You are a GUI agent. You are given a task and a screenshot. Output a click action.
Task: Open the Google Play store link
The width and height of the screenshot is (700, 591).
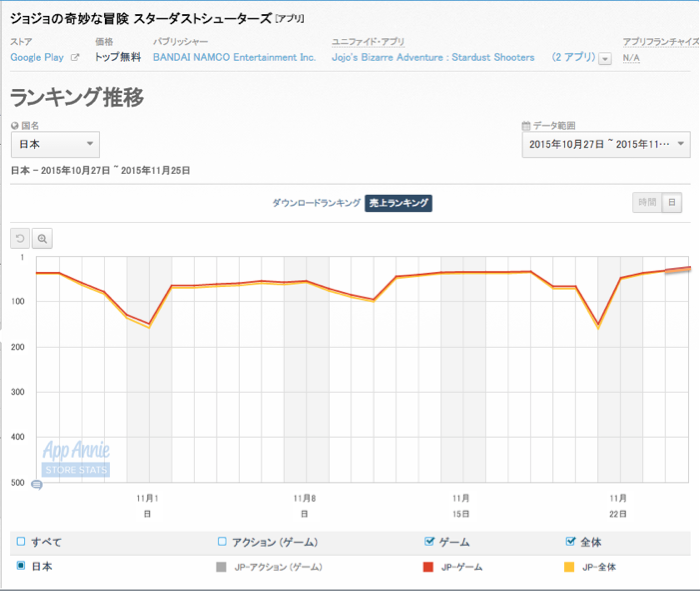click(37, 57)
